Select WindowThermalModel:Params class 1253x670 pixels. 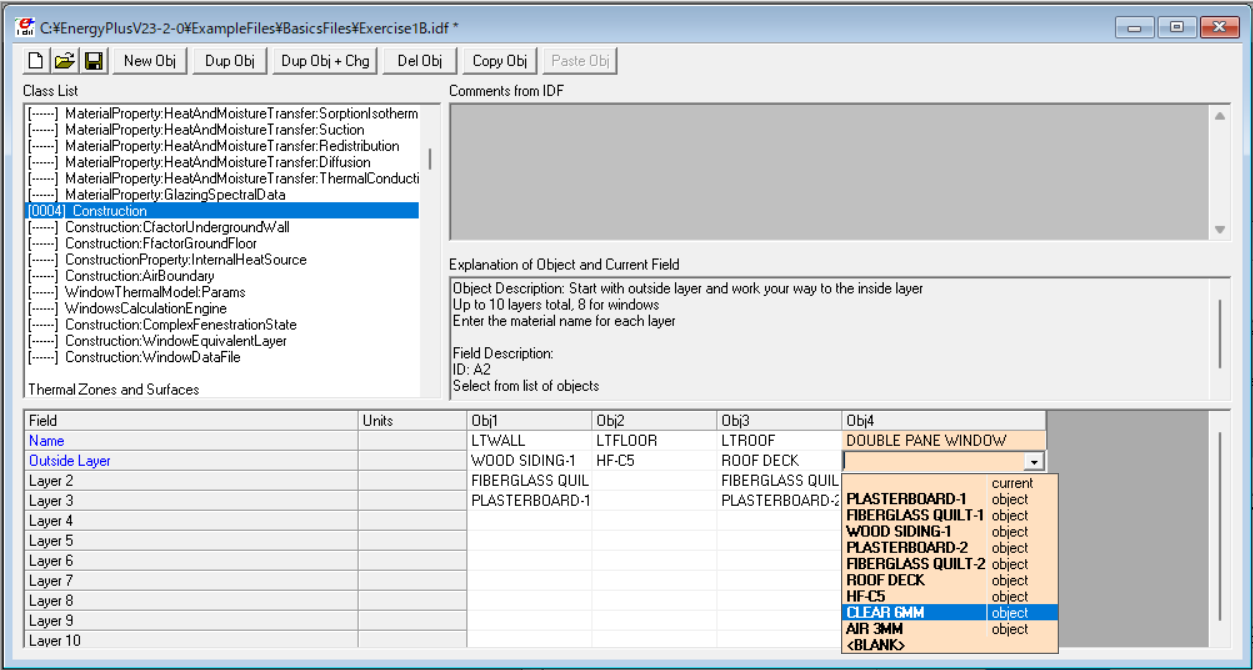[222, 292]
